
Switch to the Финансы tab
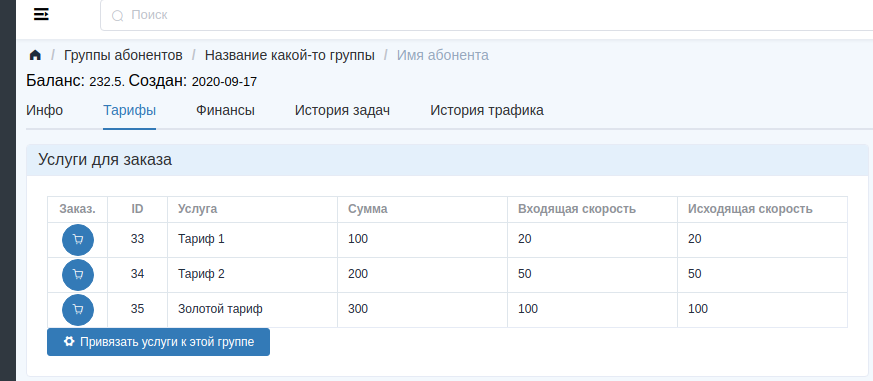point(225,110)
